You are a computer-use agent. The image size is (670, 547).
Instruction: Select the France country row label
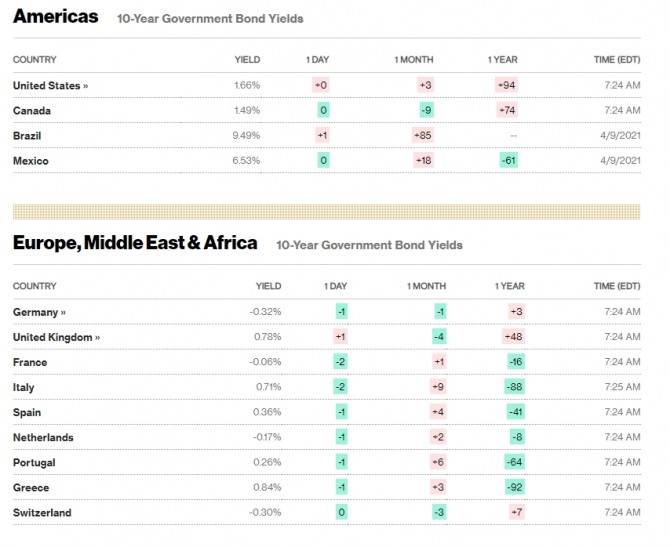click(x=30, y=362)
